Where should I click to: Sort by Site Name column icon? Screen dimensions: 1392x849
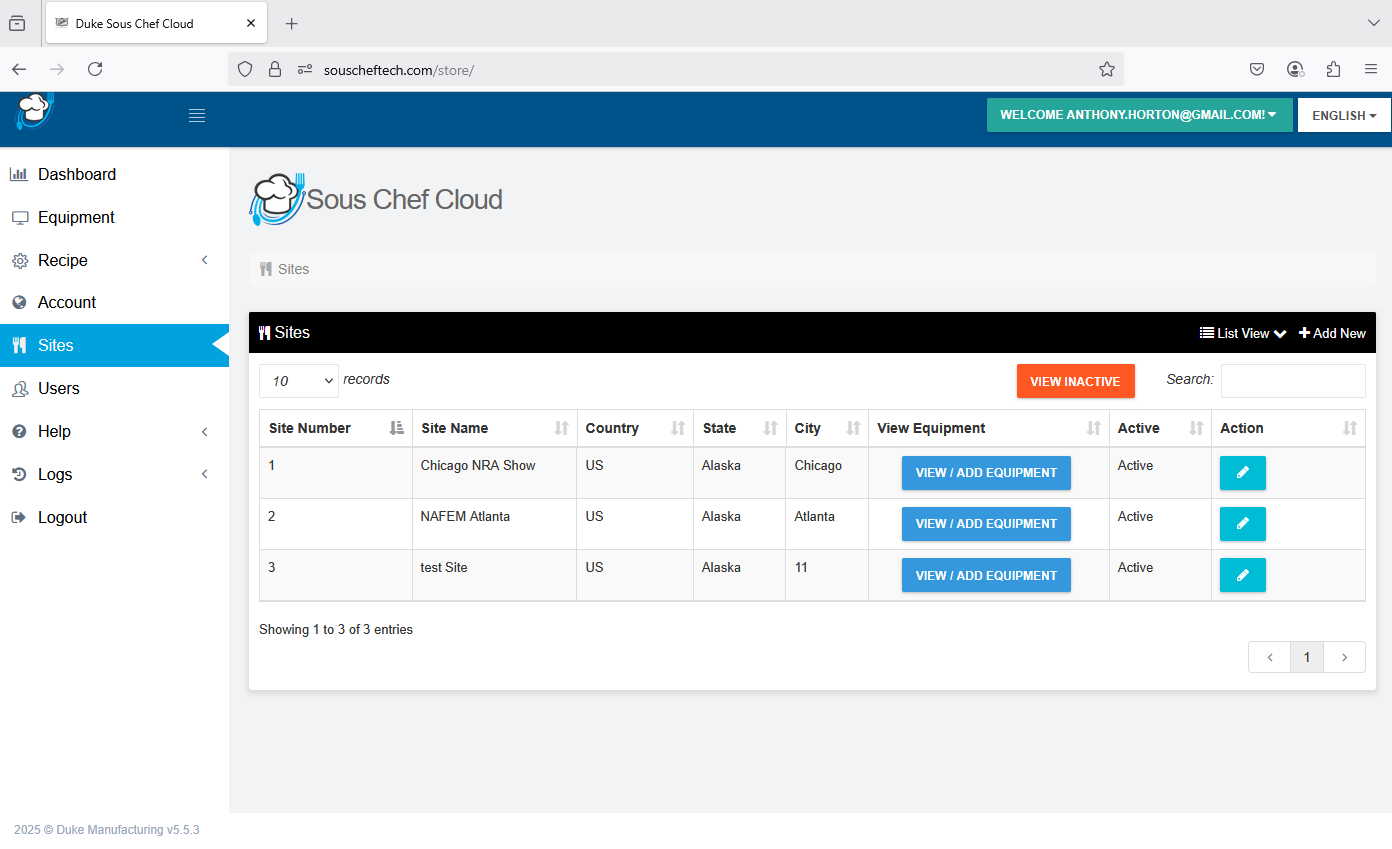click(x=561, y=428)
